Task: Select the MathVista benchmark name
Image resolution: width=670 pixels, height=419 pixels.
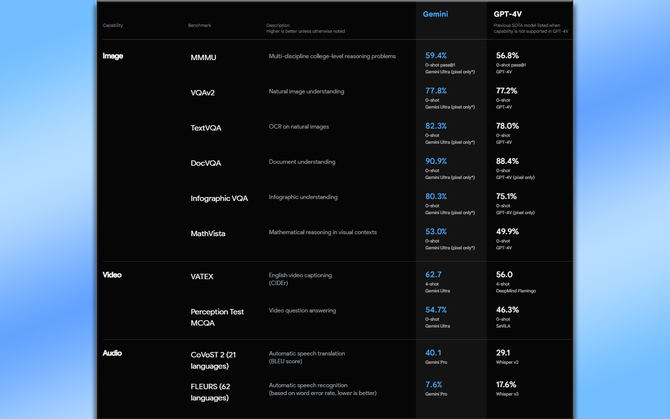Action: 208,234
